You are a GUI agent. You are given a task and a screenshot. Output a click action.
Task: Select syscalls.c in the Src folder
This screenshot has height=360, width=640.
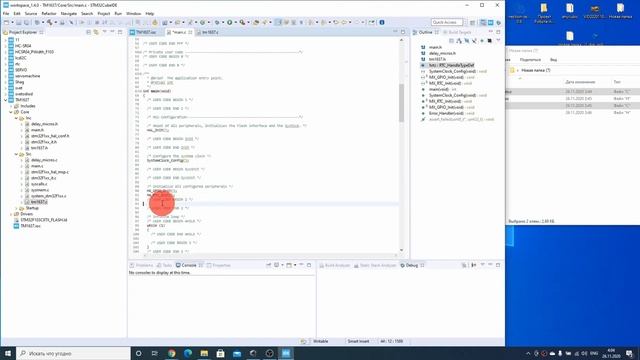pyautogui.click(x=40, y=184)
